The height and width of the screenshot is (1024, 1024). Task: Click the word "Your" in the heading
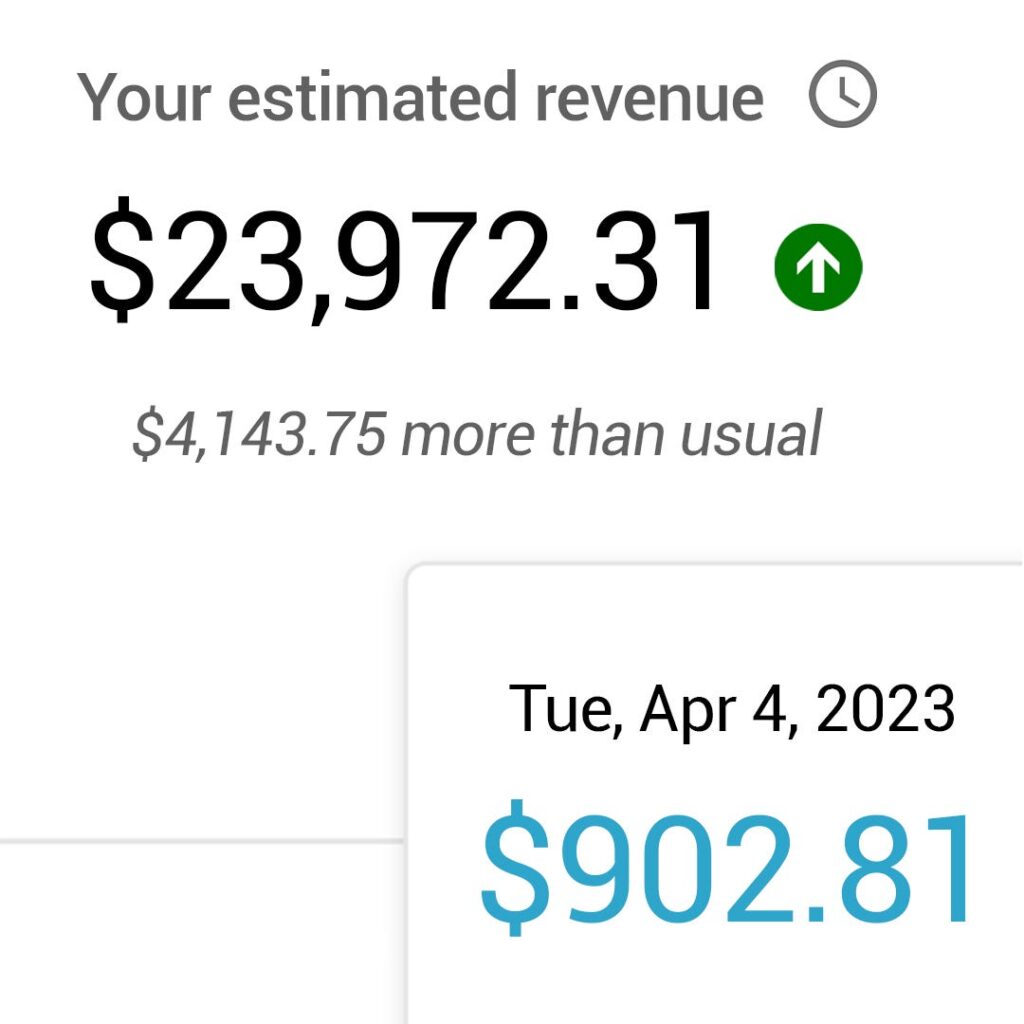144,98
